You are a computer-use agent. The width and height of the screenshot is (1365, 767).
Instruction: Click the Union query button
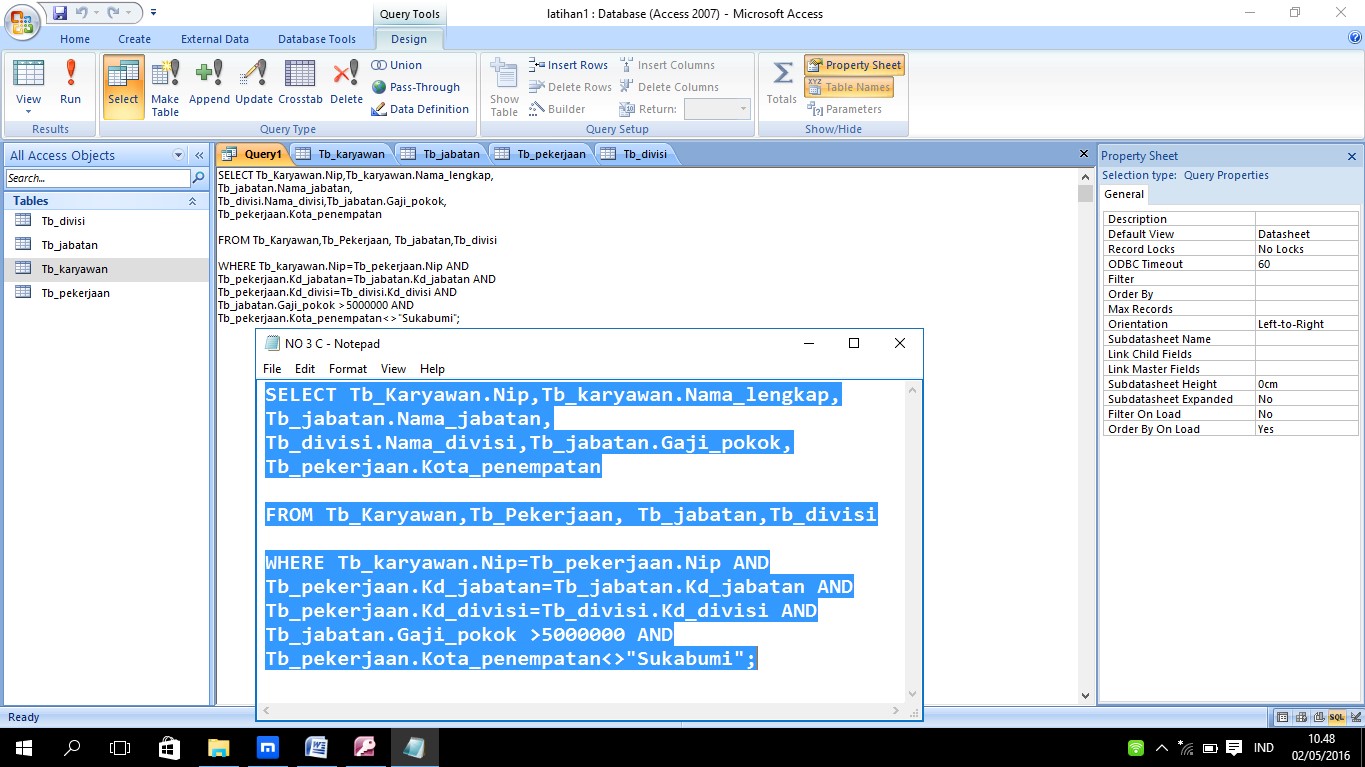pos(397,65)
